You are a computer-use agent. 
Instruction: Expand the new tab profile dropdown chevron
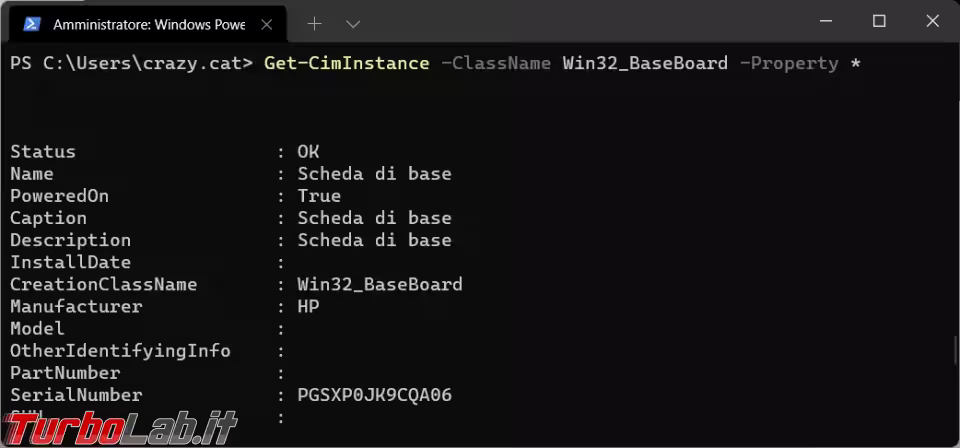[353, 22]
